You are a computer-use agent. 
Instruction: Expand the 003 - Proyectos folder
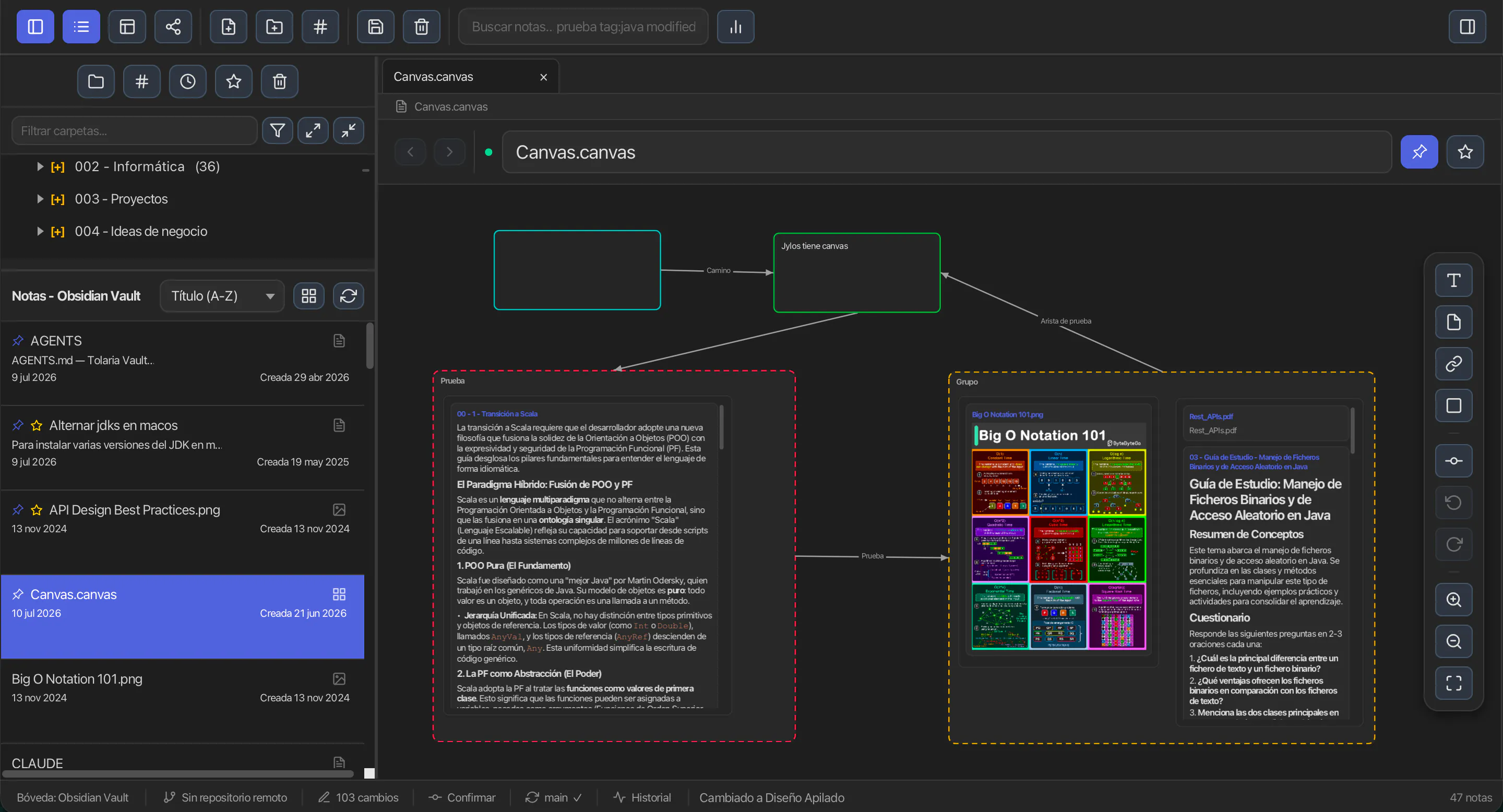(x=40, y=199)
